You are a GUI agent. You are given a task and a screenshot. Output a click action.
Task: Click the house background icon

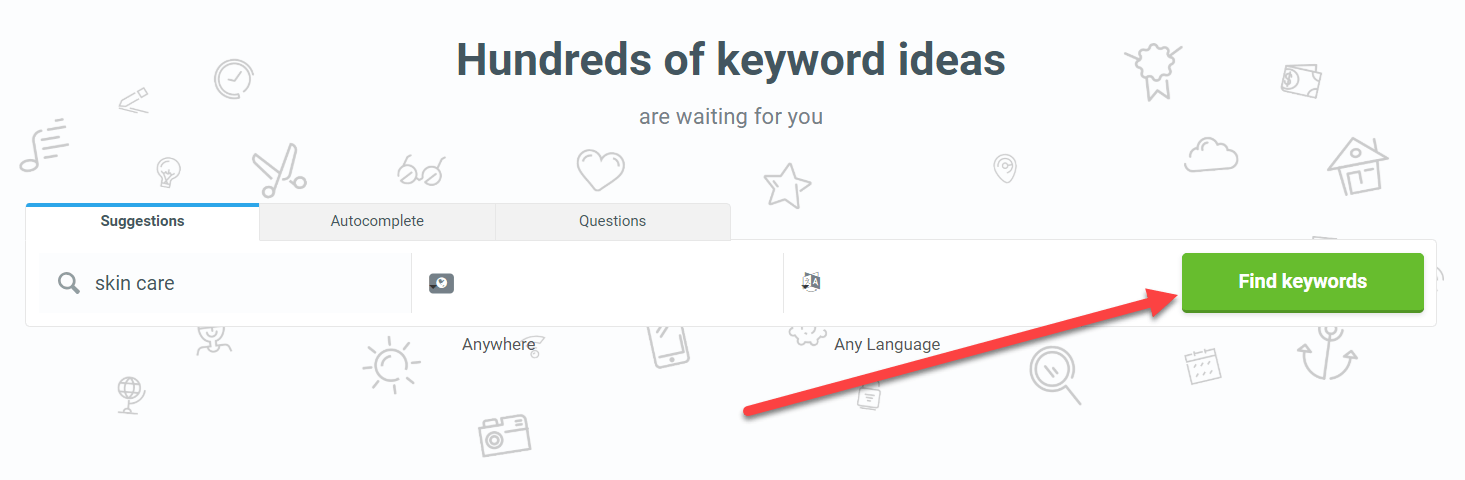tap(1357, 165)
